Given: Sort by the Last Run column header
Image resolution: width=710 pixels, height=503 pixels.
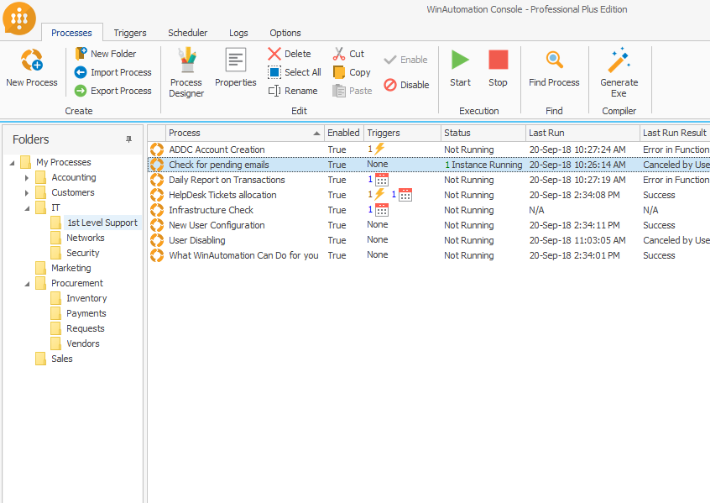Looking at the screenshot, I should coord(582,133).
